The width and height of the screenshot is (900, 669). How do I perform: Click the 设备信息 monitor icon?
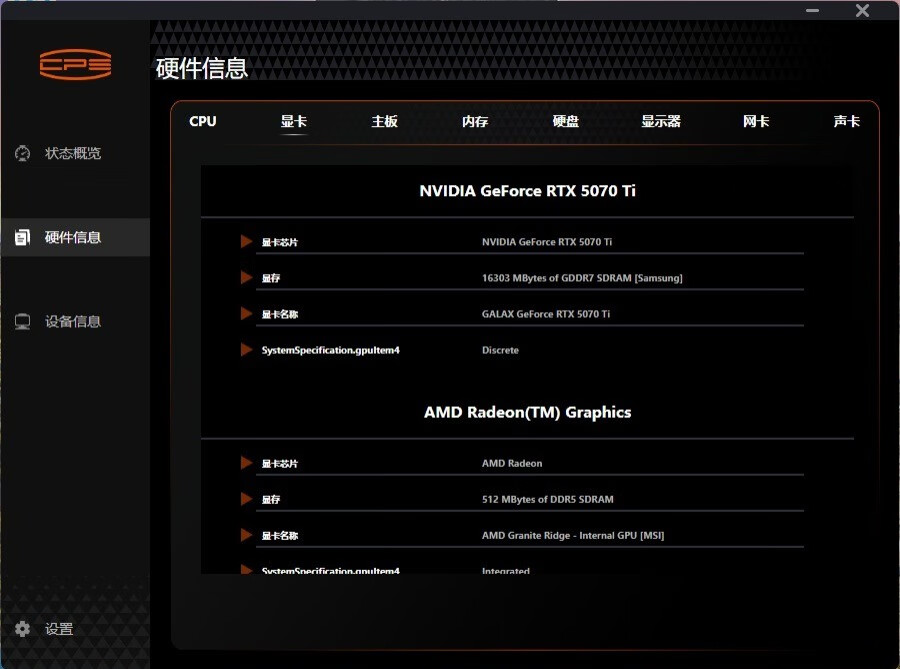tap(22, 321)
